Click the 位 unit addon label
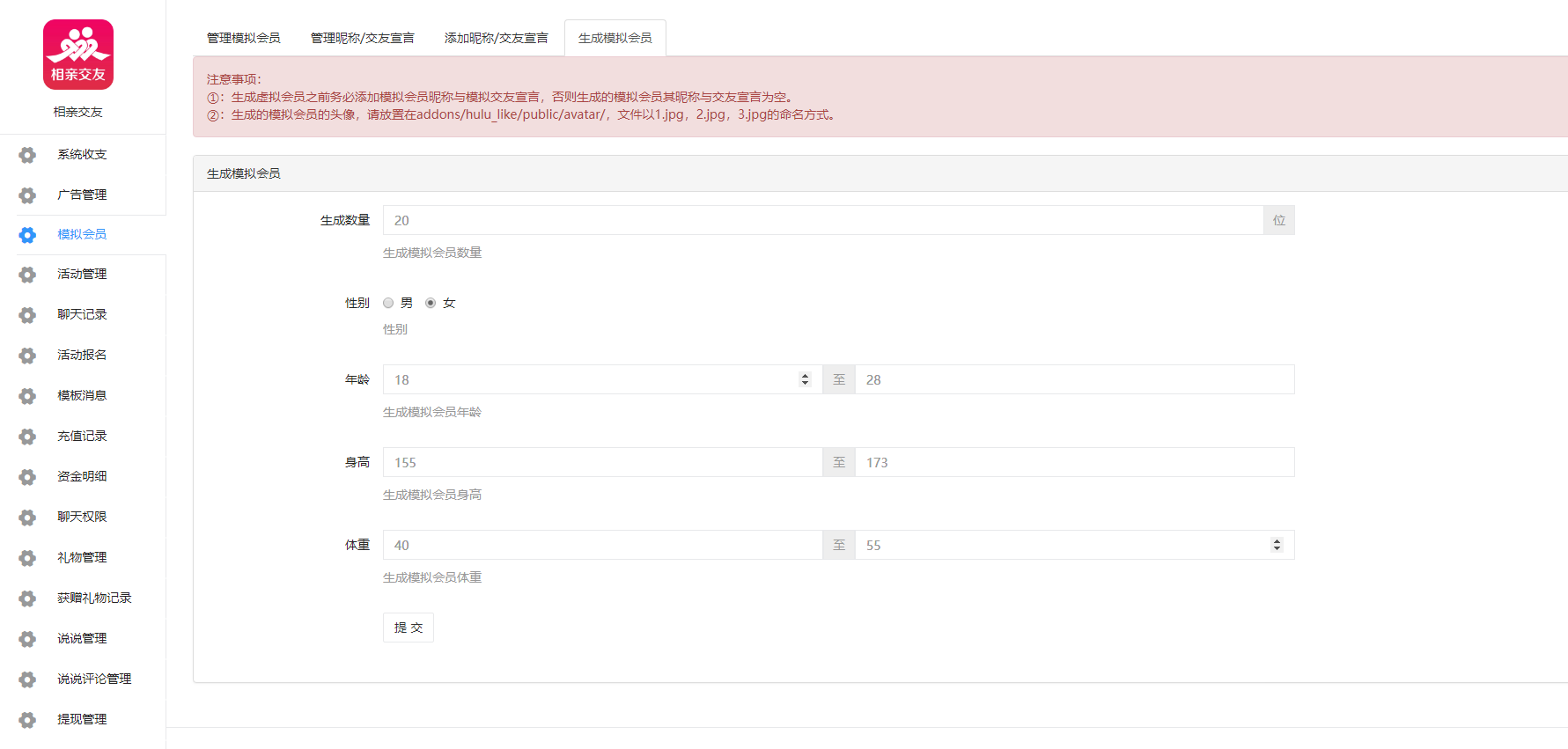The image size is (1568, 749). (x=1279, y=220)
